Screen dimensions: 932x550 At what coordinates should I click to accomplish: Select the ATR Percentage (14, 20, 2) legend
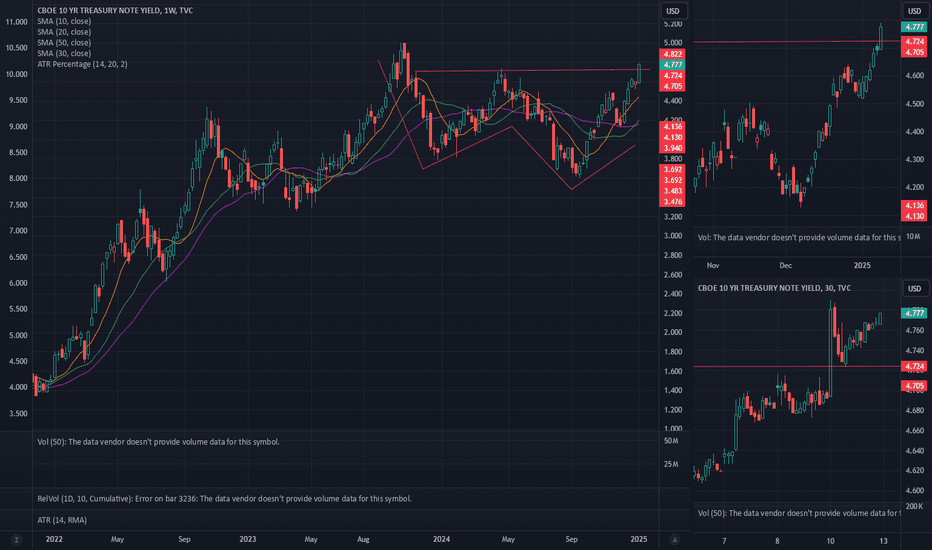click(x=82, y=64)
